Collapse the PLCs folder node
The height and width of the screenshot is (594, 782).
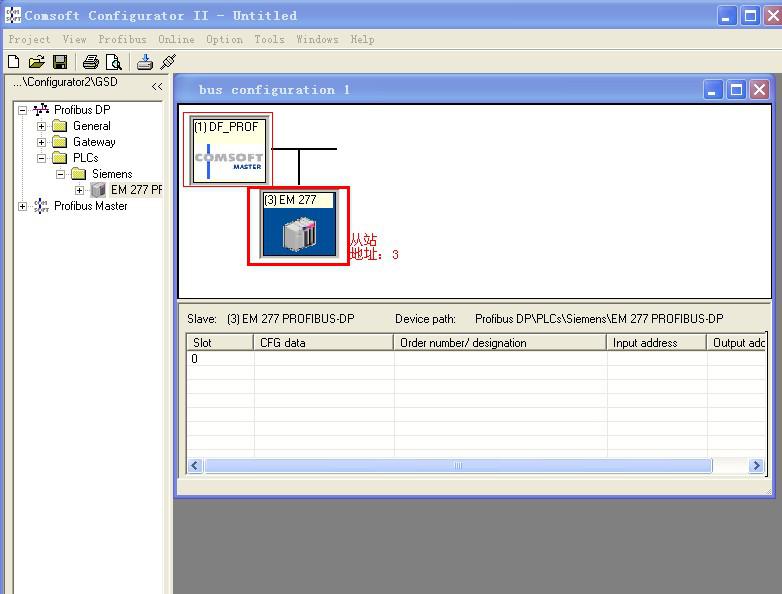[41, 158]
